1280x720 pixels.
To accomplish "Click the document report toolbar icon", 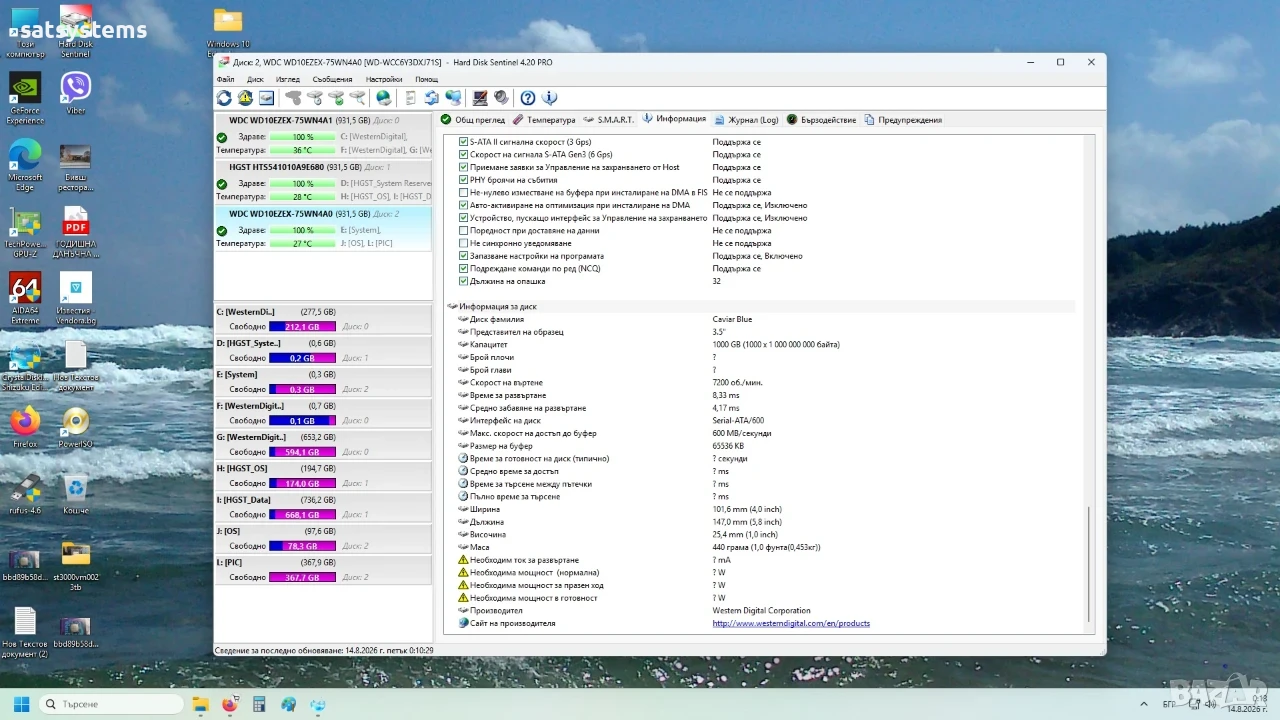I will 410,98.
